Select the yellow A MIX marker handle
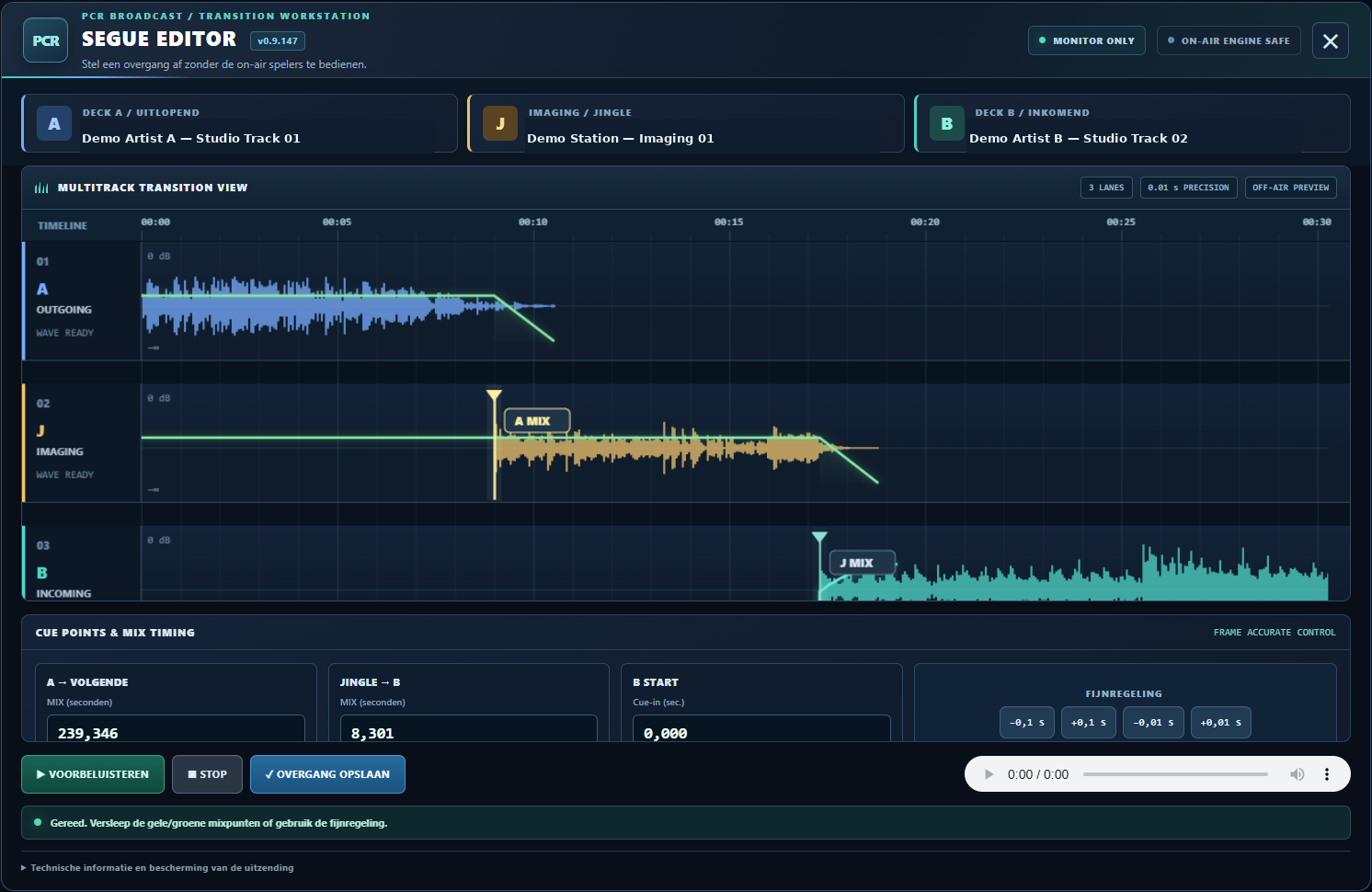This screenshot has width=1372, height=892. [494, 396]
